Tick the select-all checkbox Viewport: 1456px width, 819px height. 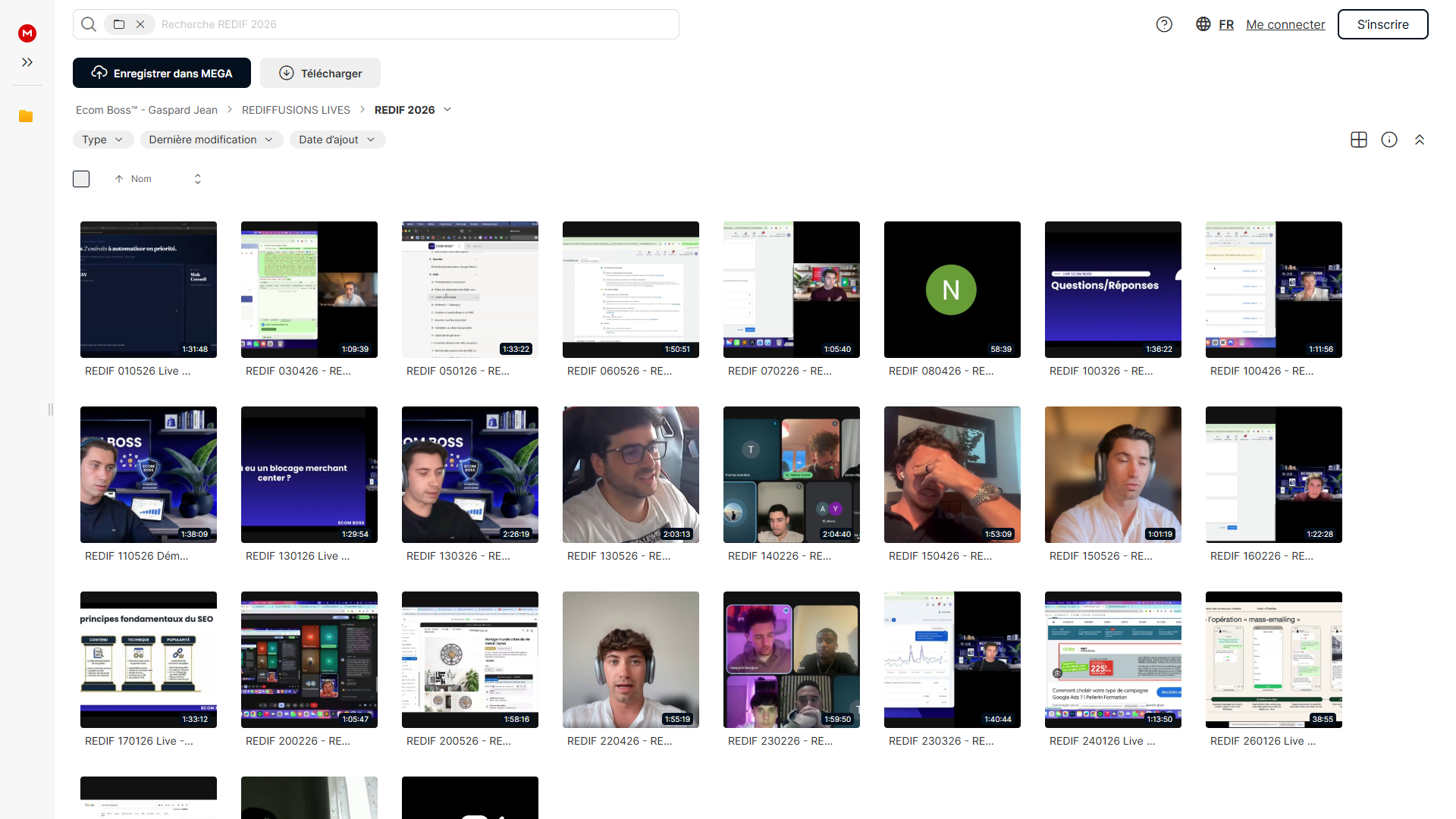(81, 179)
